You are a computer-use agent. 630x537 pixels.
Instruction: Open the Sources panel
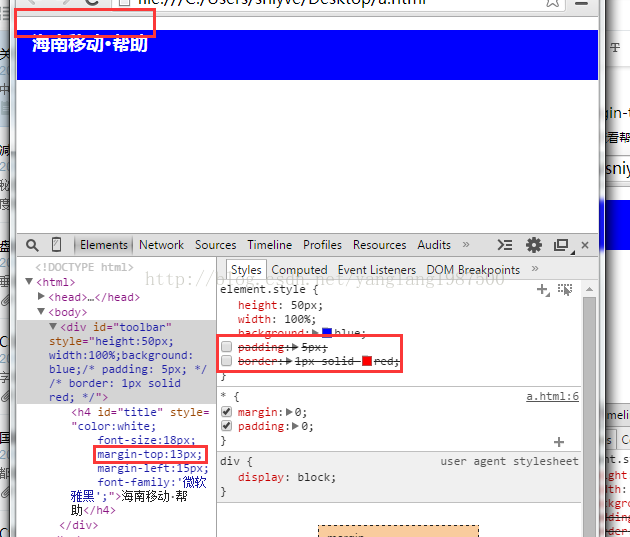[x=215, y=245]
